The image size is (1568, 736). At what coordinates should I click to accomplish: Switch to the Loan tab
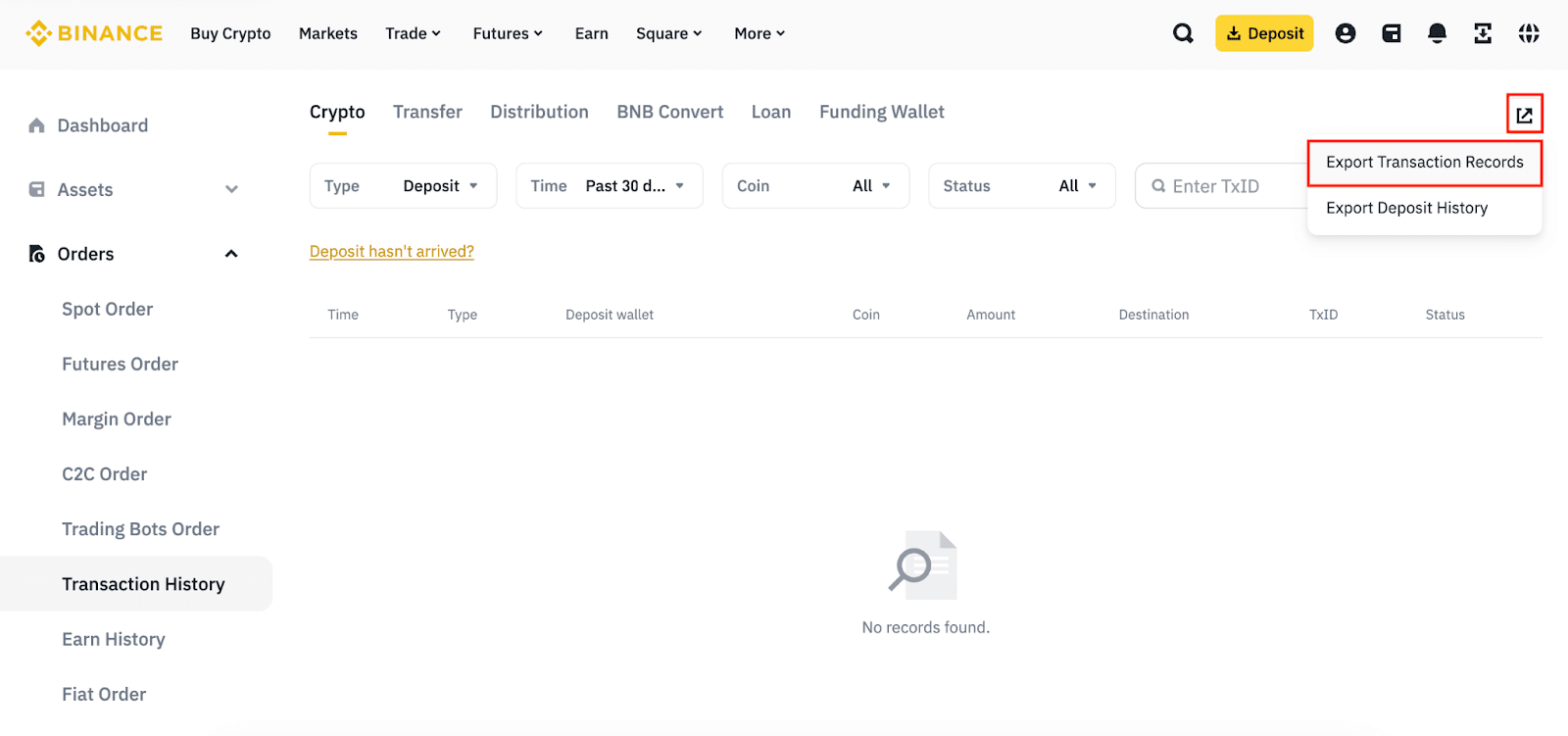(771, 112)
